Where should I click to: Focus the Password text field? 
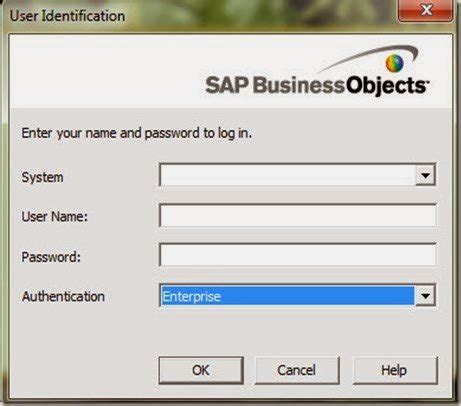(298, 255)
